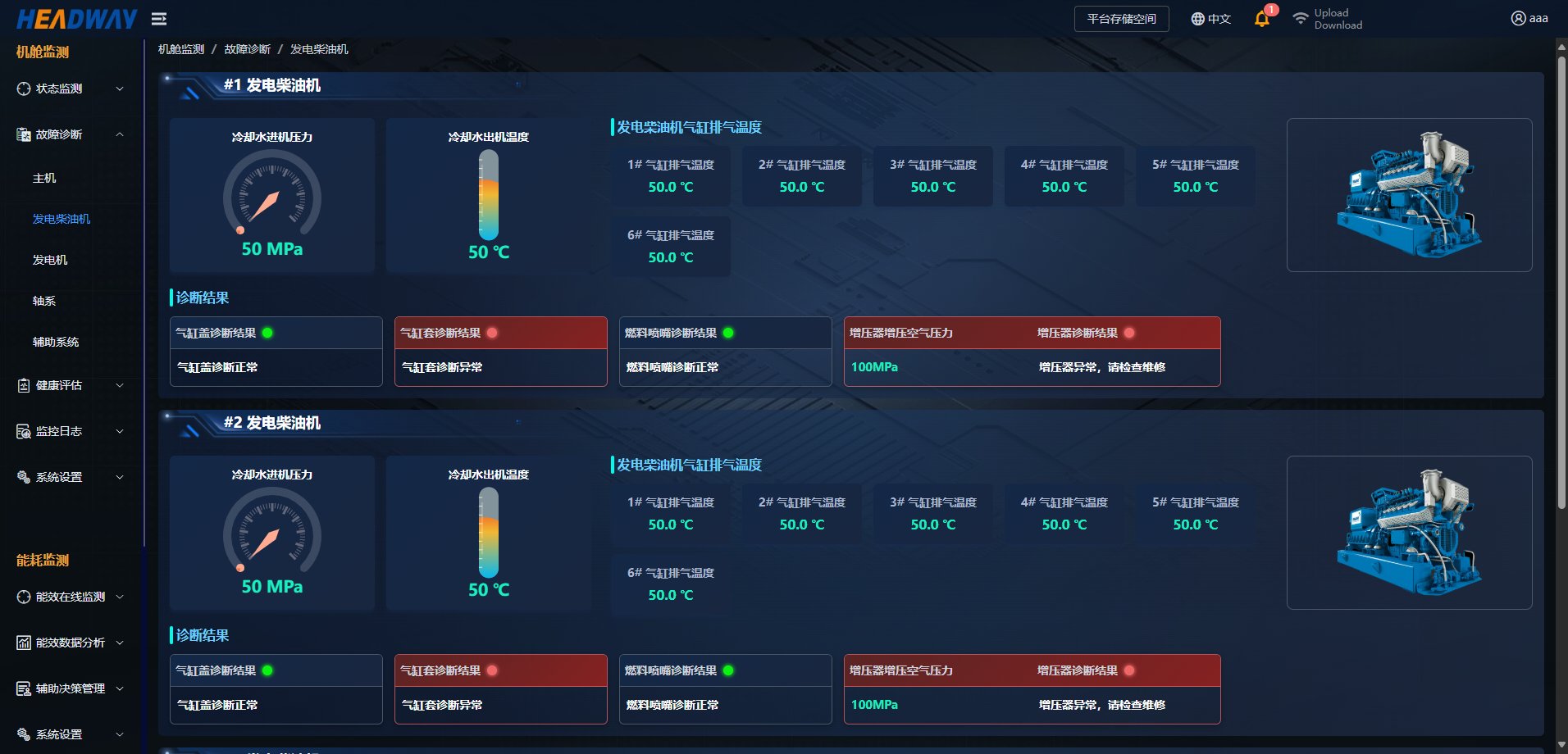Click the globe language switch icon
This screenshot has width=1568, height=754.
1197,19
